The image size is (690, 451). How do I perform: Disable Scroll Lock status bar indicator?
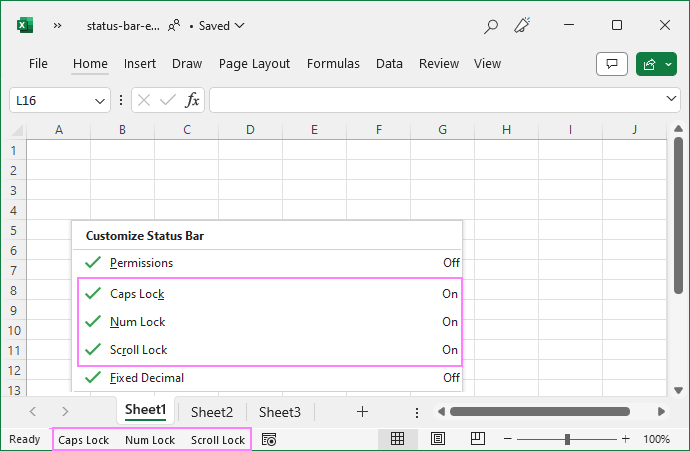(x=138, y=350)
